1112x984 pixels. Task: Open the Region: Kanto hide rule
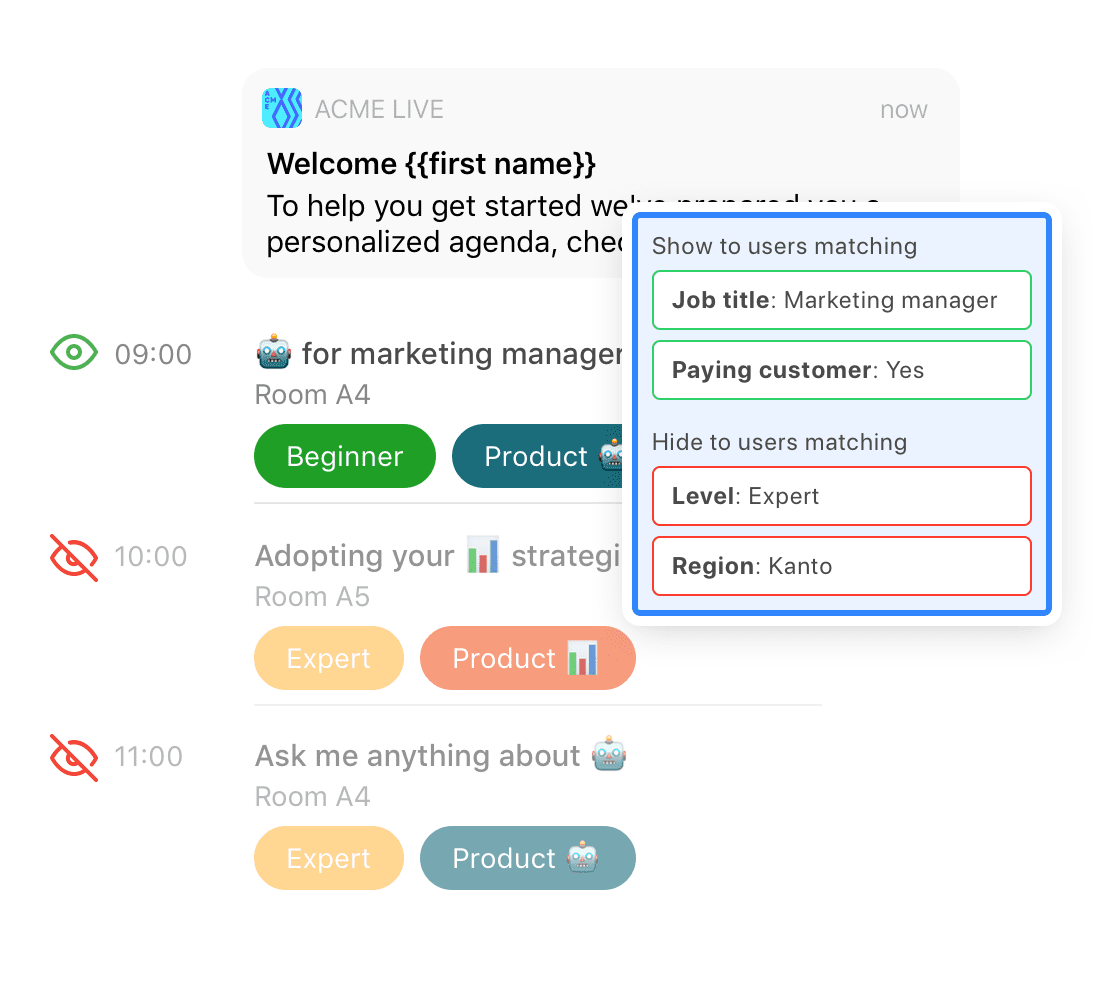840,566
